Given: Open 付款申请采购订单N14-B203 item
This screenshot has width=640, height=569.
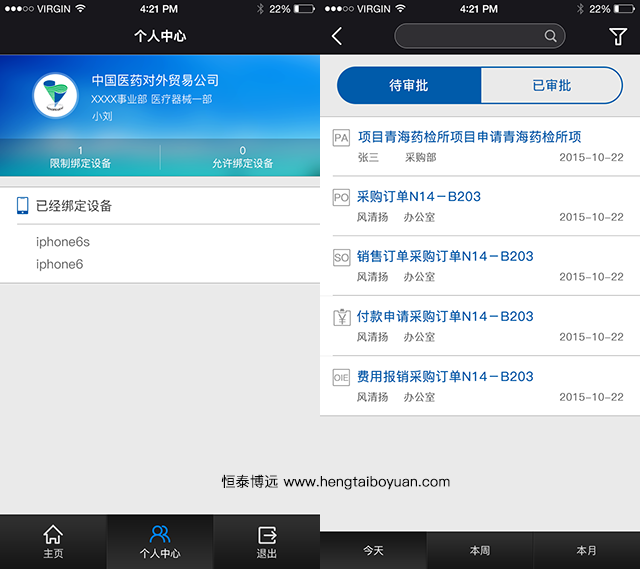Looking at the screenshot, I should click(480, 326).
